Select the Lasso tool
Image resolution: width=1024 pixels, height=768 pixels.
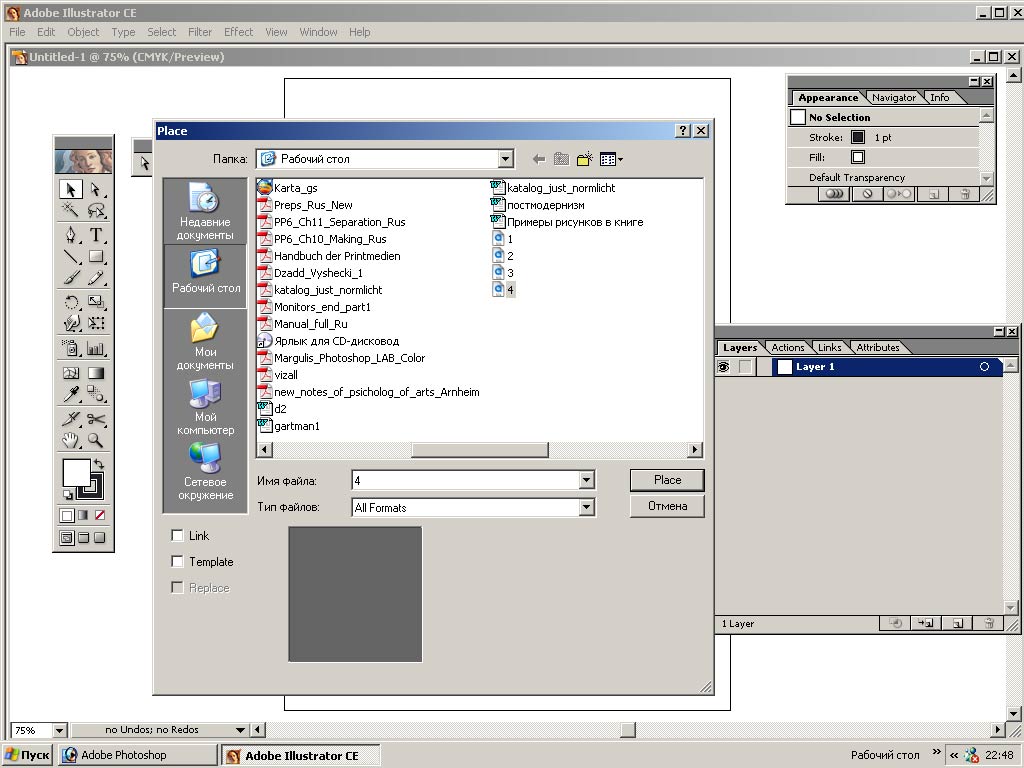tap(96, 210)
